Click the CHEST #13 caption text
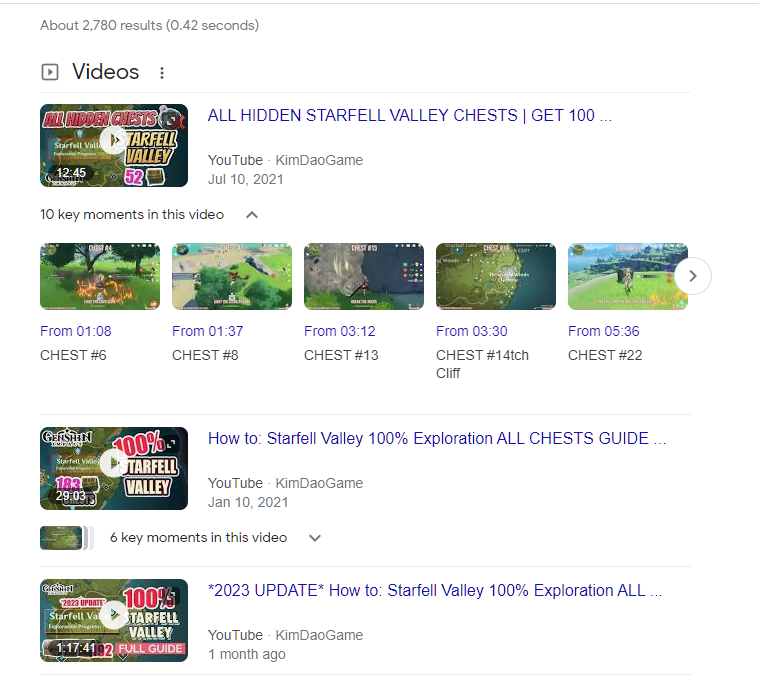 click(341, 355)
